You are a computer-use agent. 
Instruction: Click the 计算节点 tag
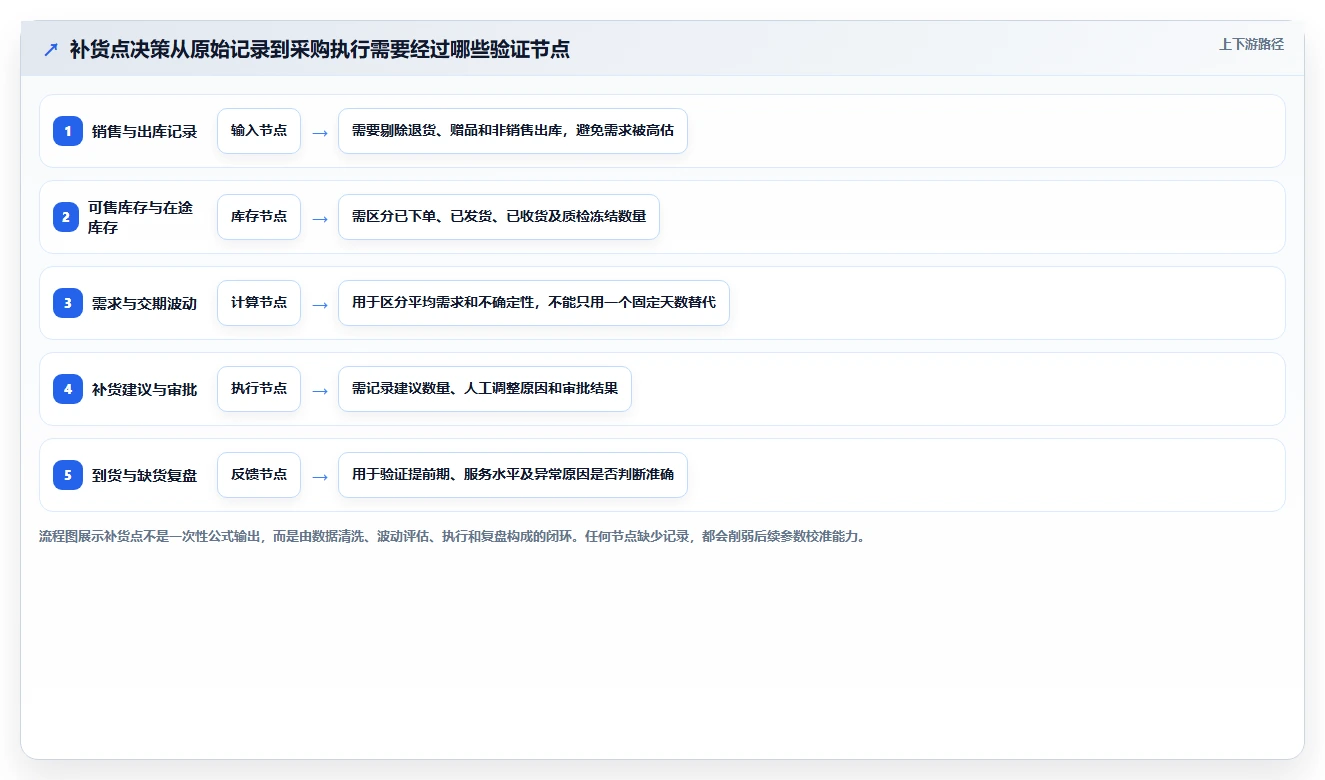259,303
